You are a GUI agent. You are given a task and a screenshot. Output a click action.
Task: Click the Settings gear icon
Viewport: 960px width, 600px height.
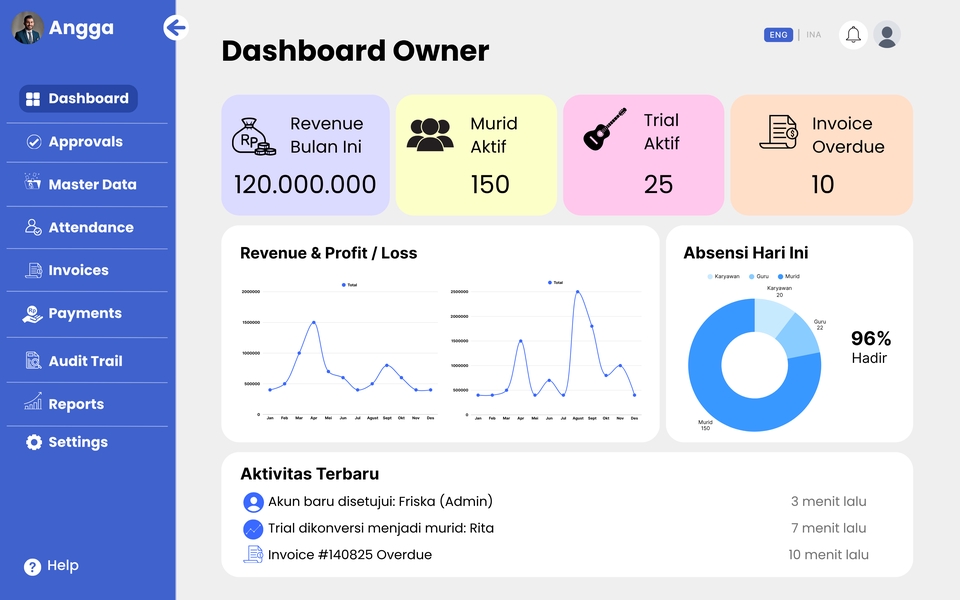33,442
